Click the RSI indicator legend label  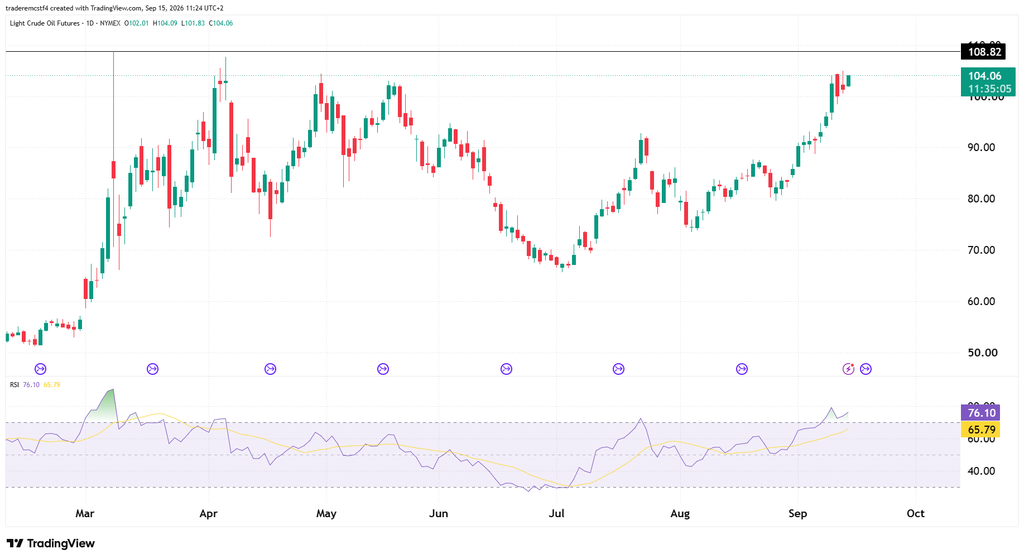(x=14, y=384)
